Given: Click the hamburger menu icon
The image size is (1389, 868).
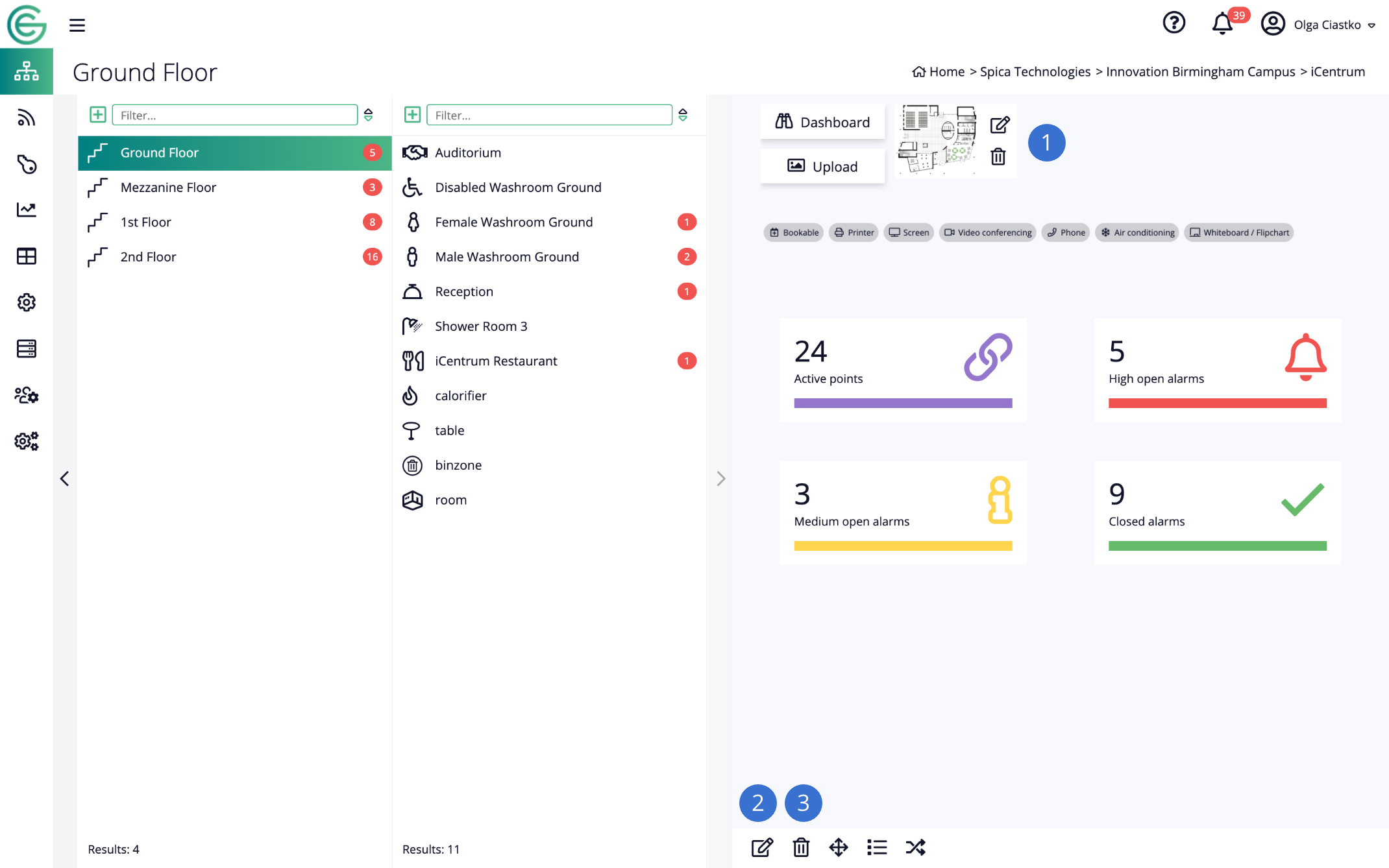Looking at the screenshot, I should [77, 25].
